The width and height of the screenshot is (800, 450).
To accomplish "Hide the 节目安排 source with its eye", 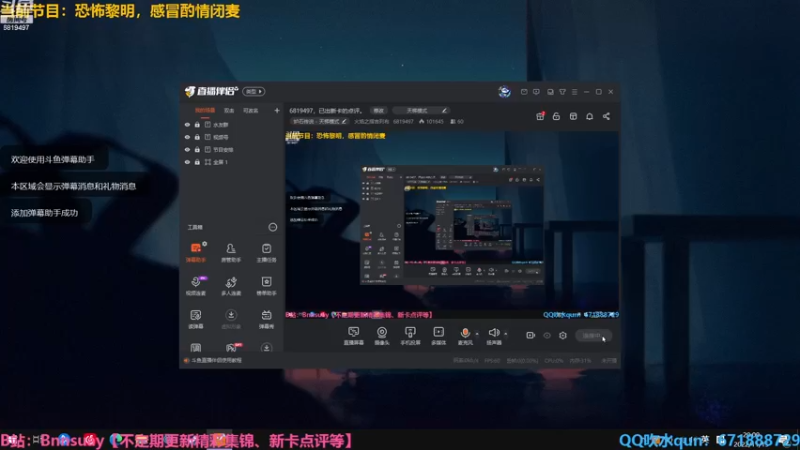I will tap(187, 149).
